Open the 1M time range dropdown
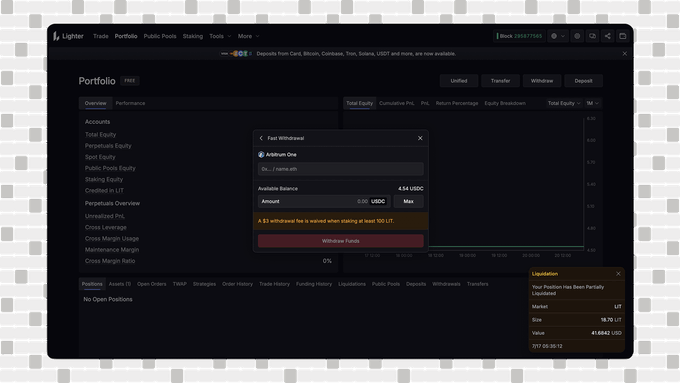680x383 pixels. click(592, 103)
